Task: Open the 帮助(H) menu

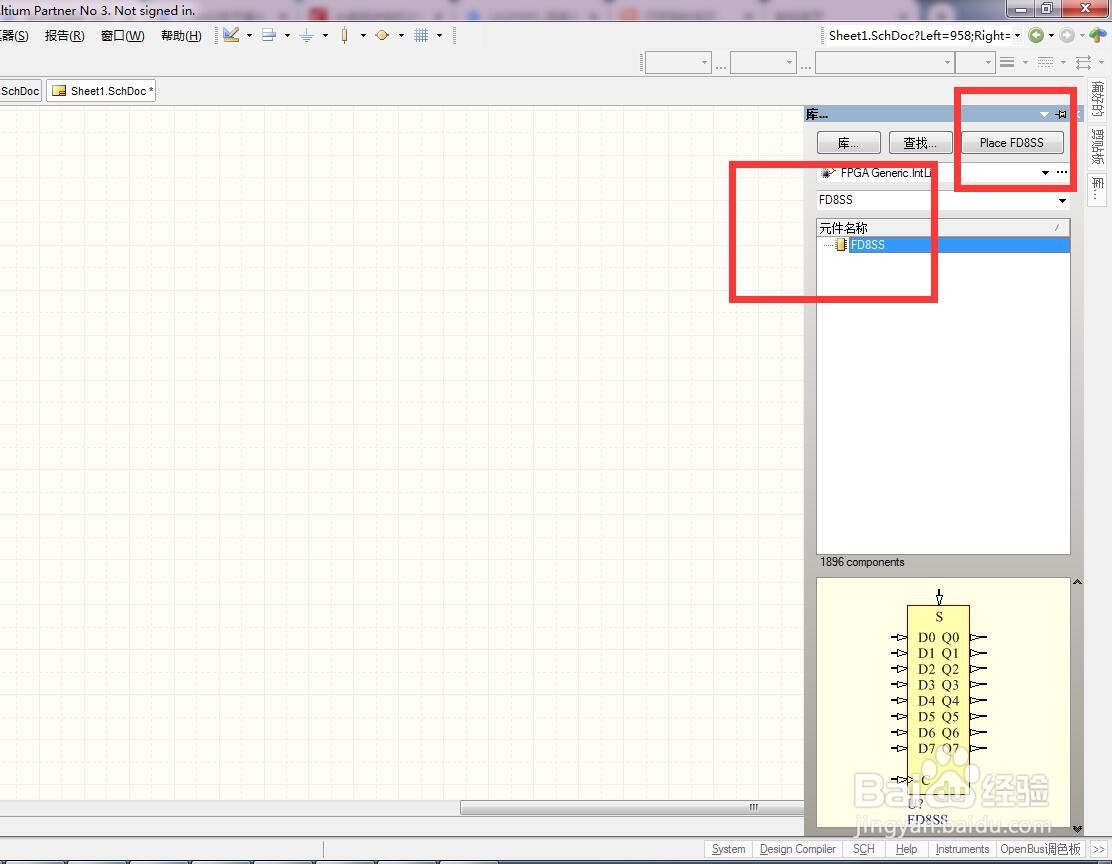Action: (181, 35)
